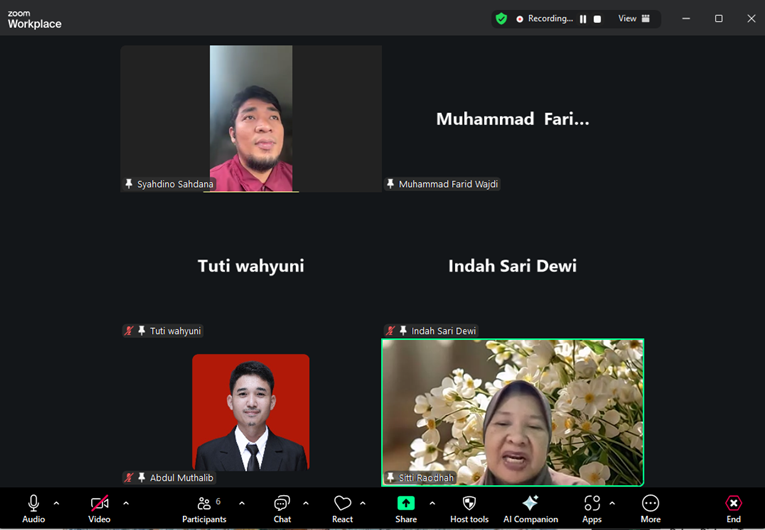The height and width of the screenshot is (530, 765).
Task: Minimize the Zoom window
Action: (x=686, y=19)
